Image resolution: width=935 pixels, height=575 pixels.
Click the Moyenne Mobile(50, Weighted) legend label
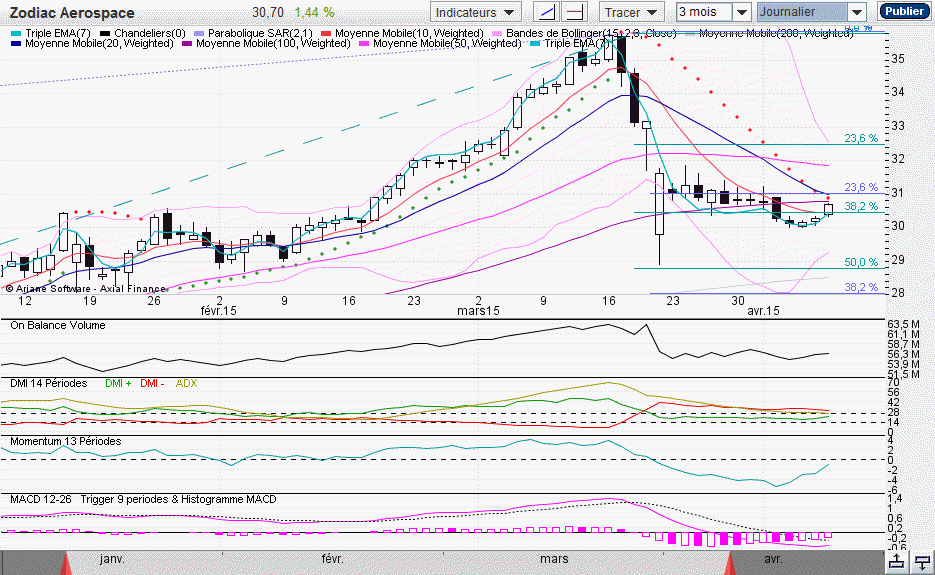click(x=447, y=44)
